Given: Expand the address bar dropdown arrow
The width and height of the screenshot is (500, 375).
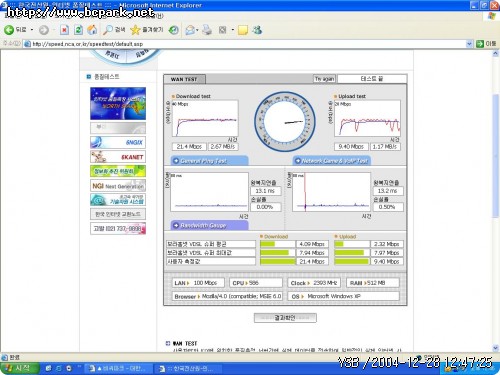Looking at the screenshot, I should [469, 44].
